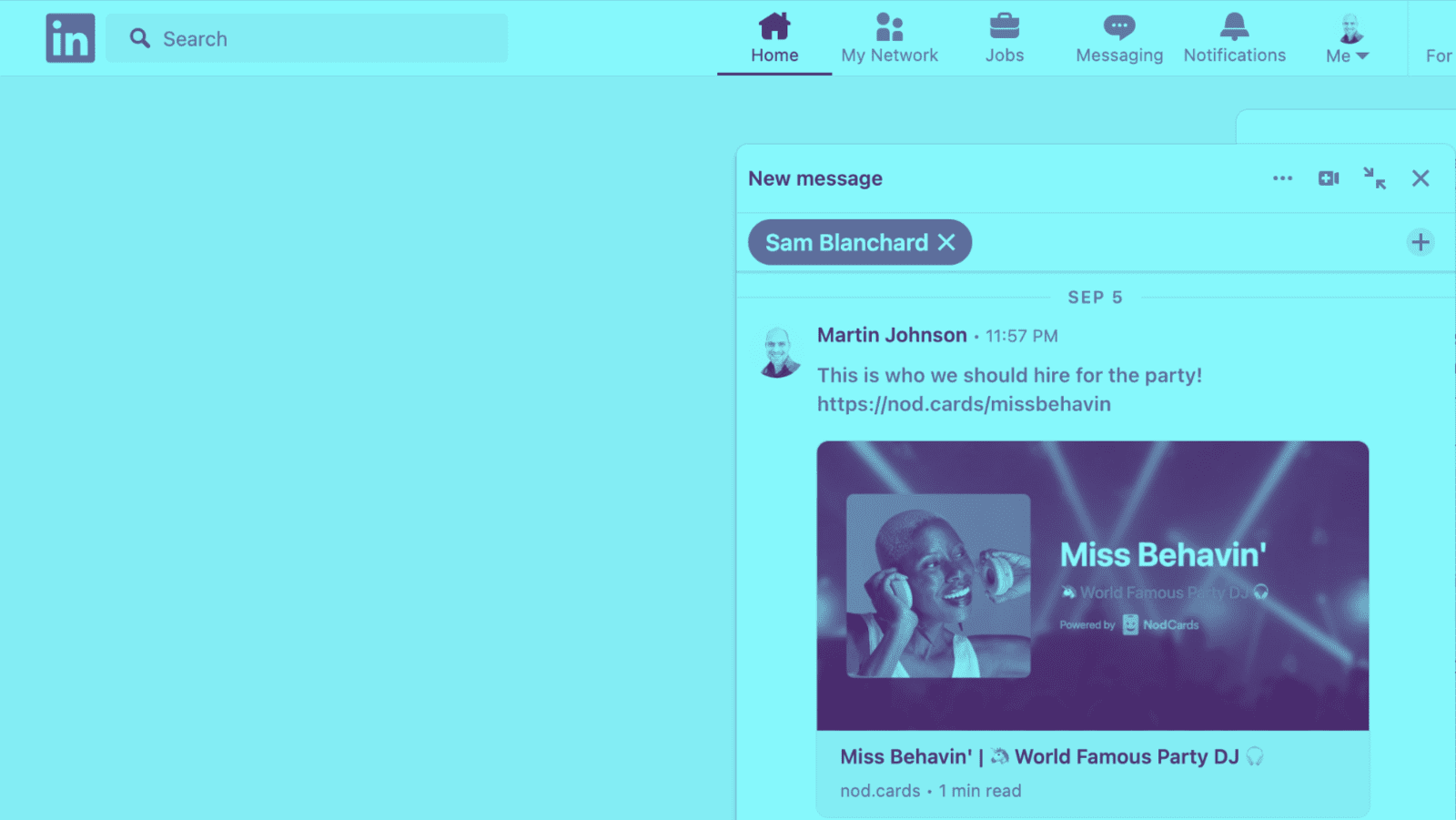The width and height of the screenshot is (1456, 820).
Task: Click the LinkedIn logo
Action: (x=70, y=38)
